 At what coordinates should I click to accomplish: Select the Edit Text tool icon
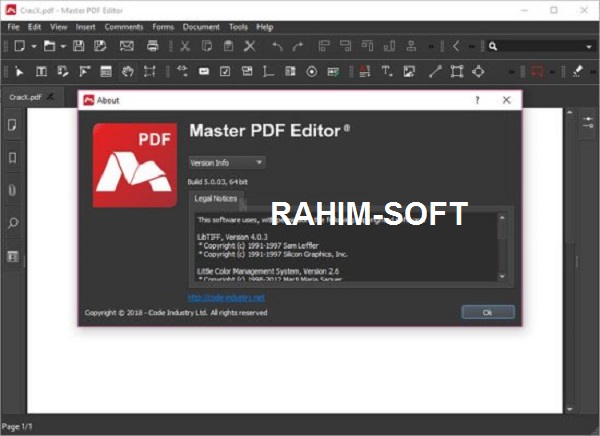41,72
